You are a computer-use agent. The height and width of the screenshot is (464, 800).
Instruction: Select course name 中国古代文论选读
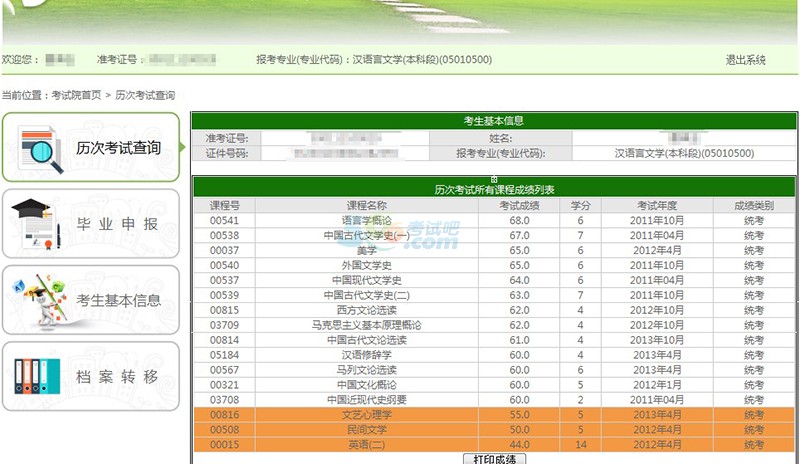coord(367,340)
